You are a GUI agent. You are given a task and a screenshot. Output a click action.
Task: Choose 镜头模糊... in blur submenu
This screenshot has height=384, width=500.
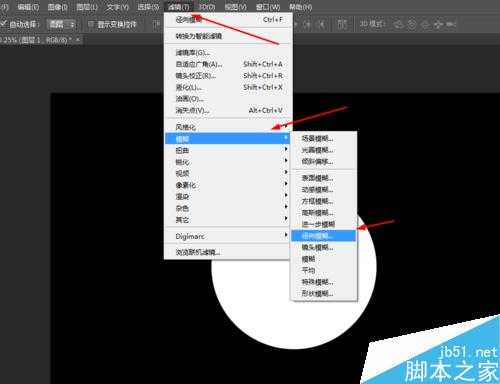click(x=324, y=247)
